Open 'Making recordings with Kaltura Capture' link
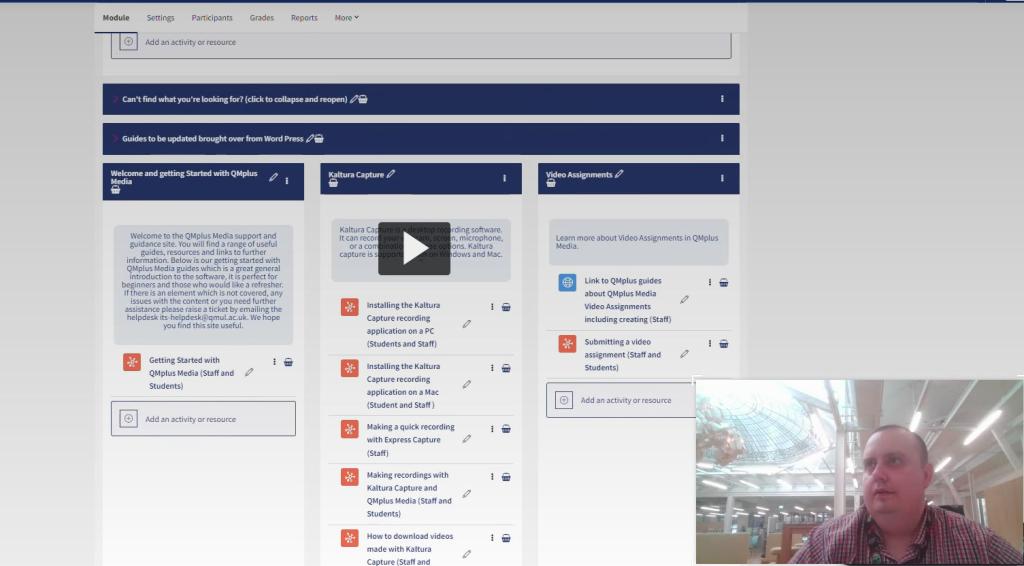Image resolution: width=1024 pixels, height=566 pixels. click(x=409, y=494)
